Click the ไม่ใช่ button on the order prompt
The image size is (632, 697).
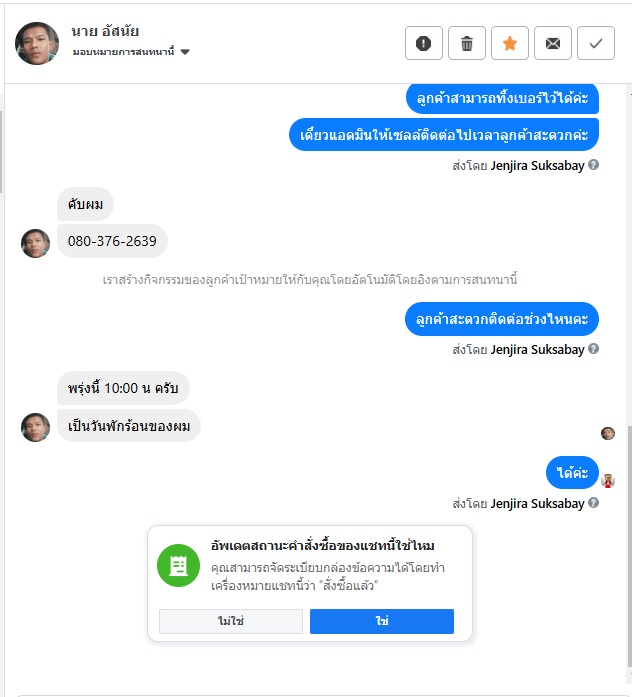click(x=231, y=621)
